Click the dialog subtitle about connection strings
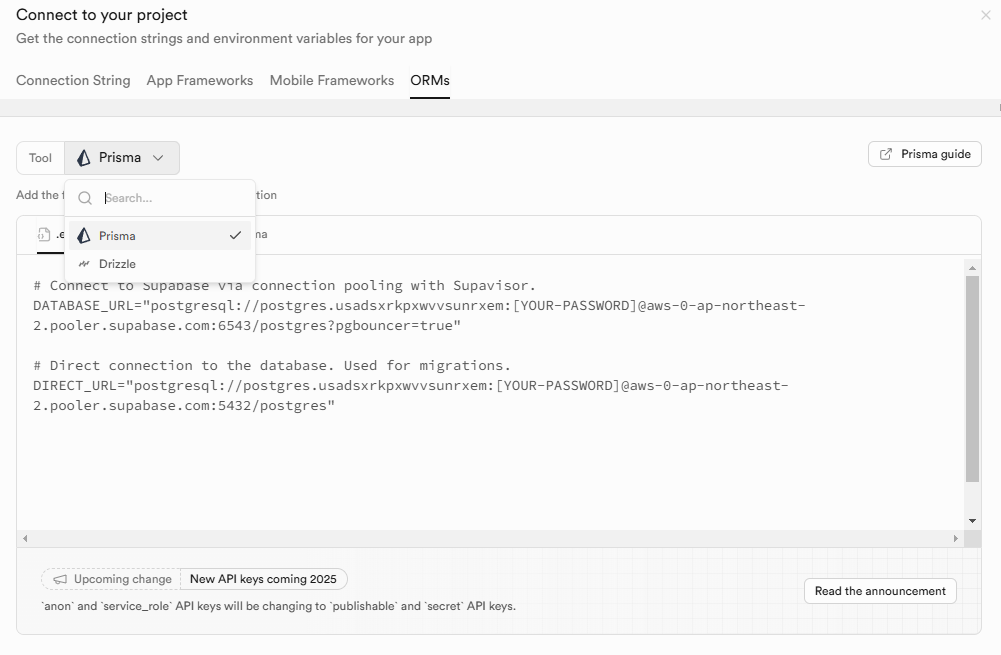Image resolution: width=1001 pixels, height=655 pixels. 224,38
